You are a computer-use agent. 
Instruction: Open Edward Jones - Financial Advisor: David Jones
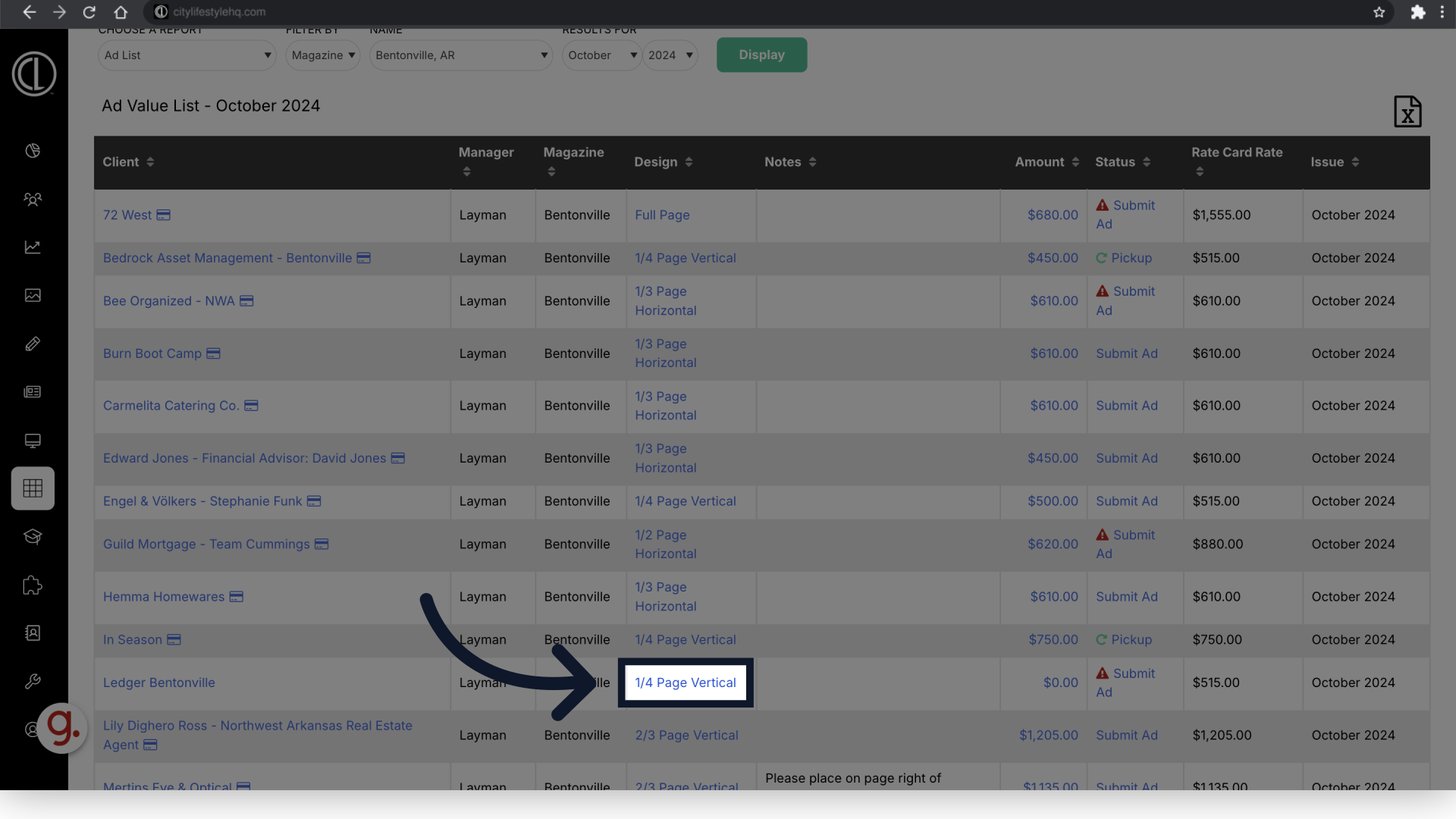(245, 458)
